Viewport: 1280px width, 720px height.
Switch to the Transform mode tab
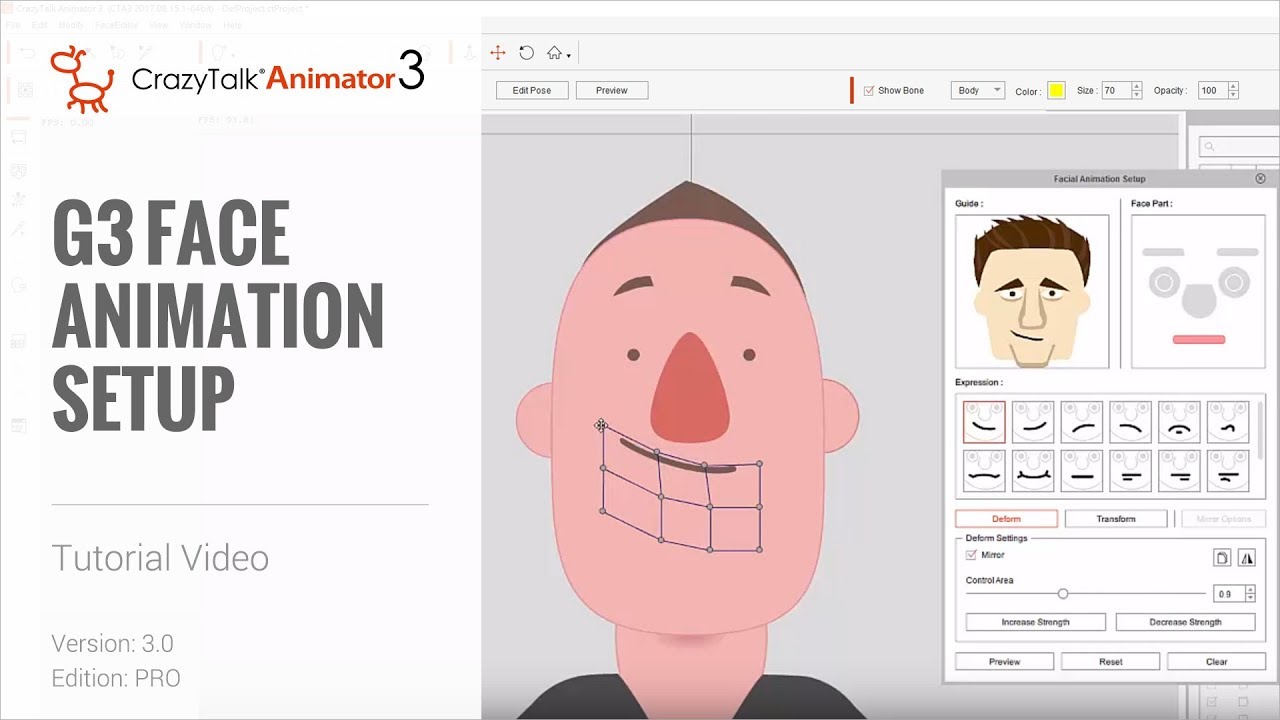[1116, 519]
